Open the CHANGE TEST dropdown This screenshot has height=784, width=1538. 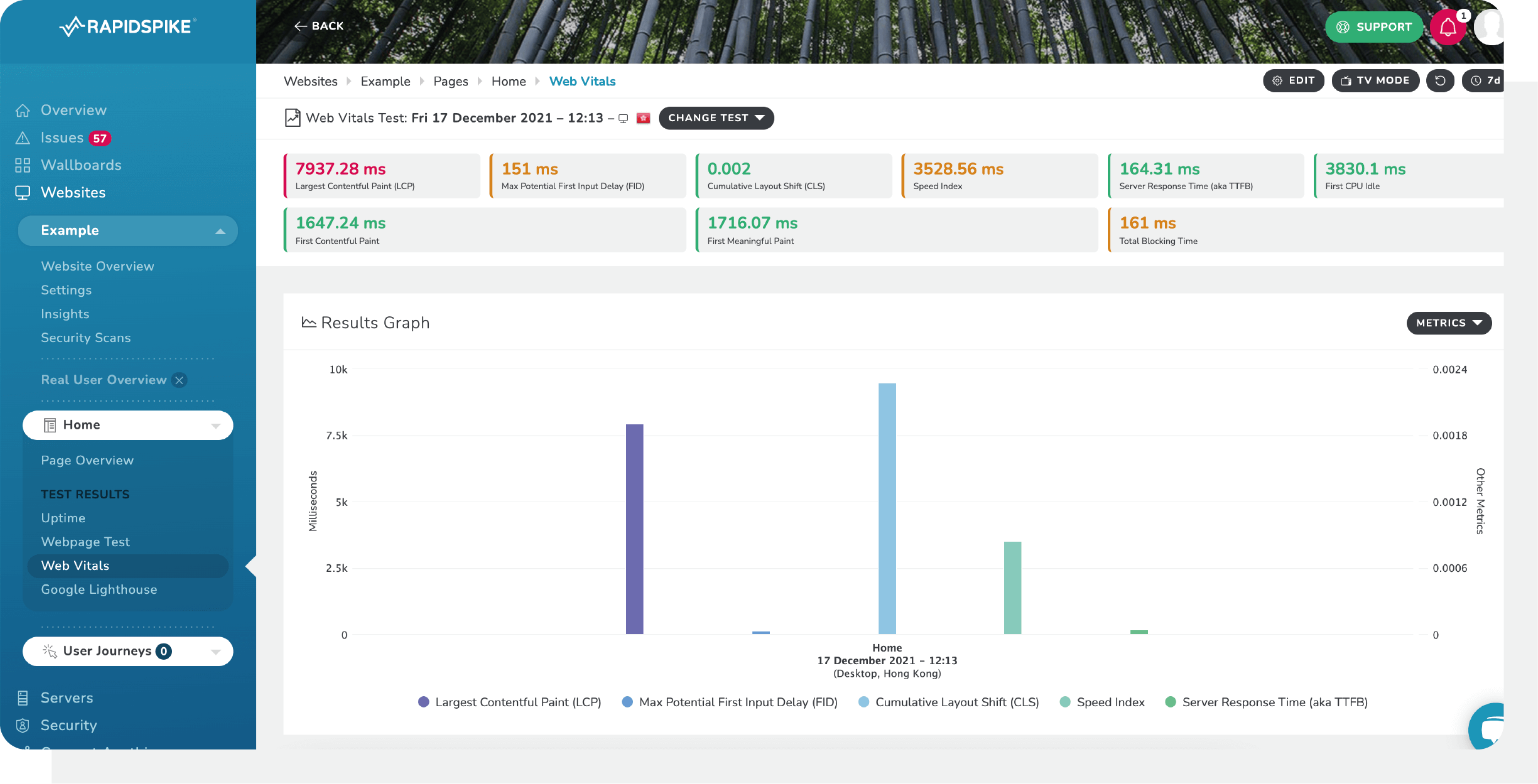tap(717, 117)
